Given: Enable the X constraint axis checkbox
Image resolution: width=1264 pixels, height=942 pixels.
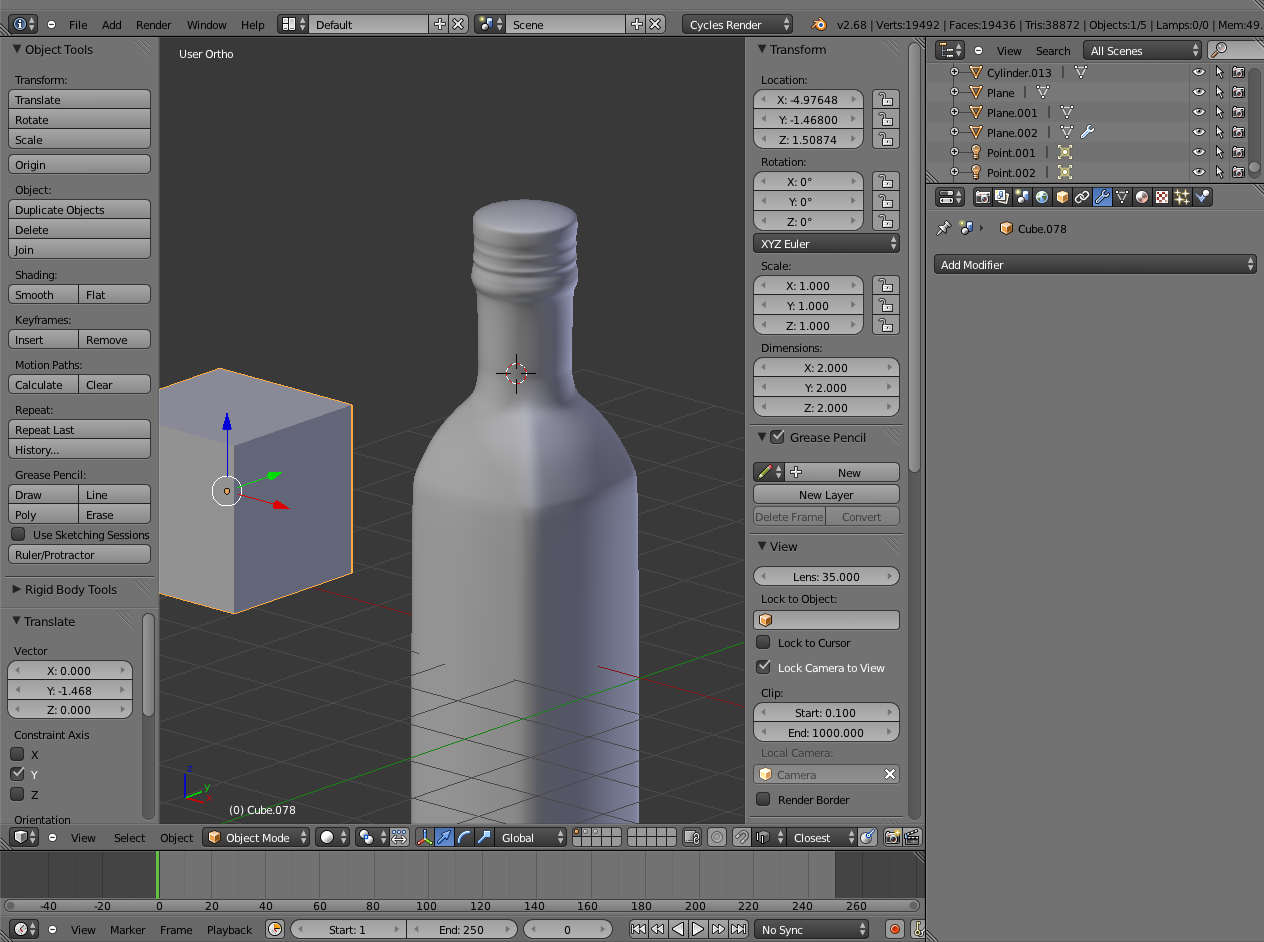Looking at the screenshot, I should coord(17,755).
